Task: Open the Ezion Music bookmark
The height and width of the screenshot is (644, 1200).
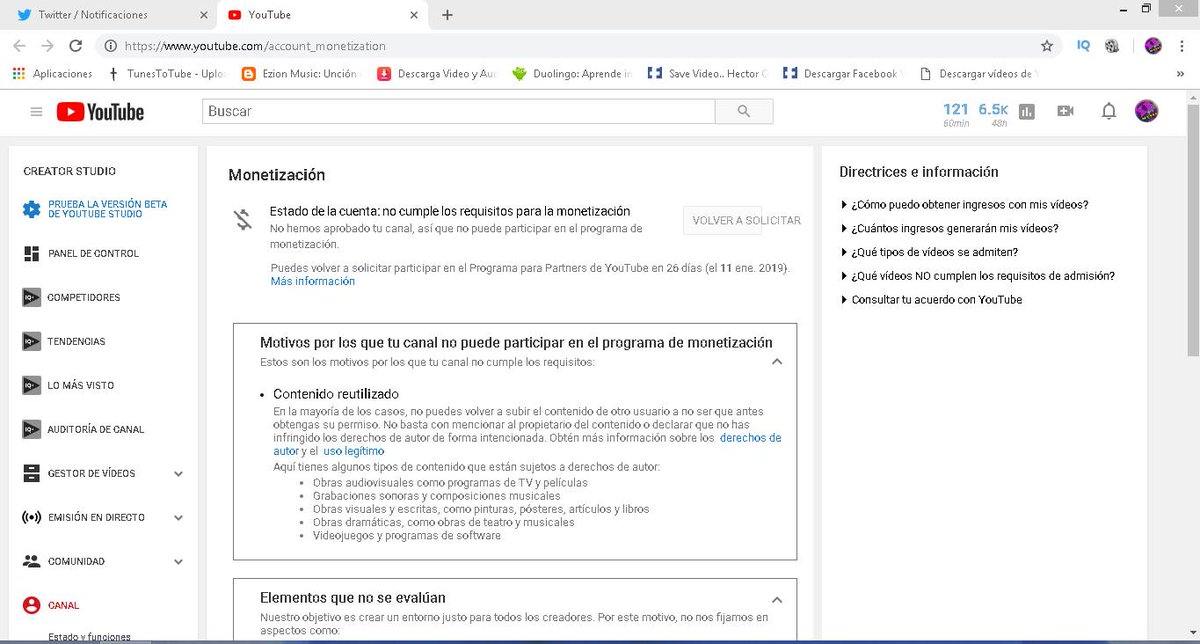Action: tap(299, 74)
